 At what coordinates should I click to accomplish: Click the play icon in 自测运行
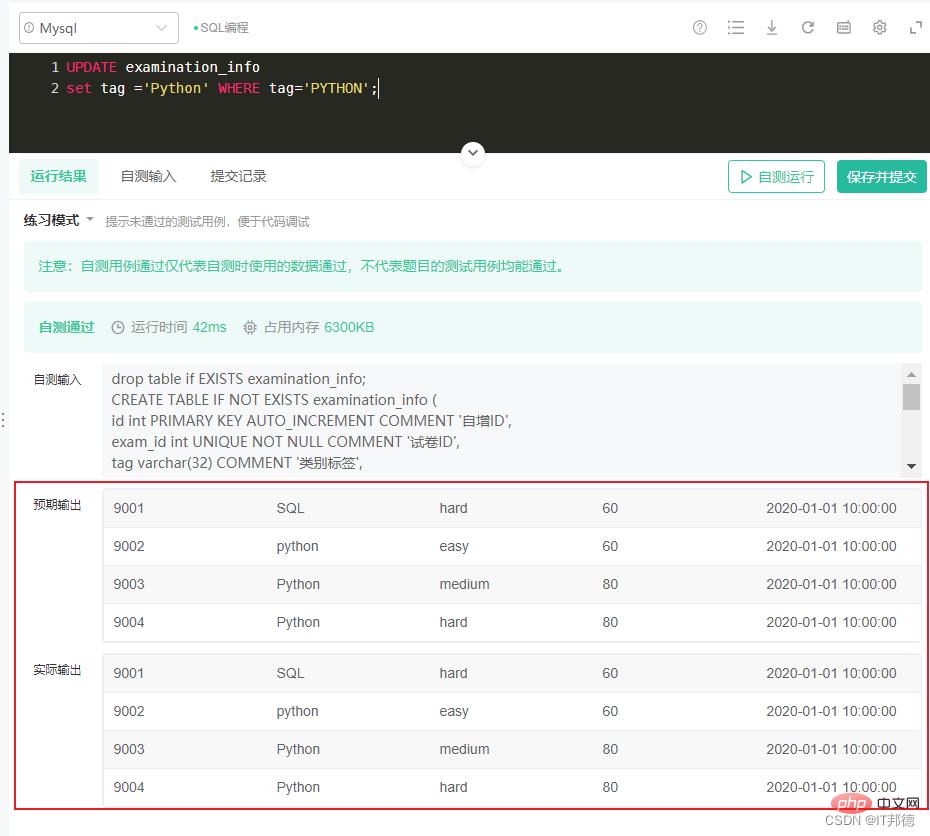point(746,177)
